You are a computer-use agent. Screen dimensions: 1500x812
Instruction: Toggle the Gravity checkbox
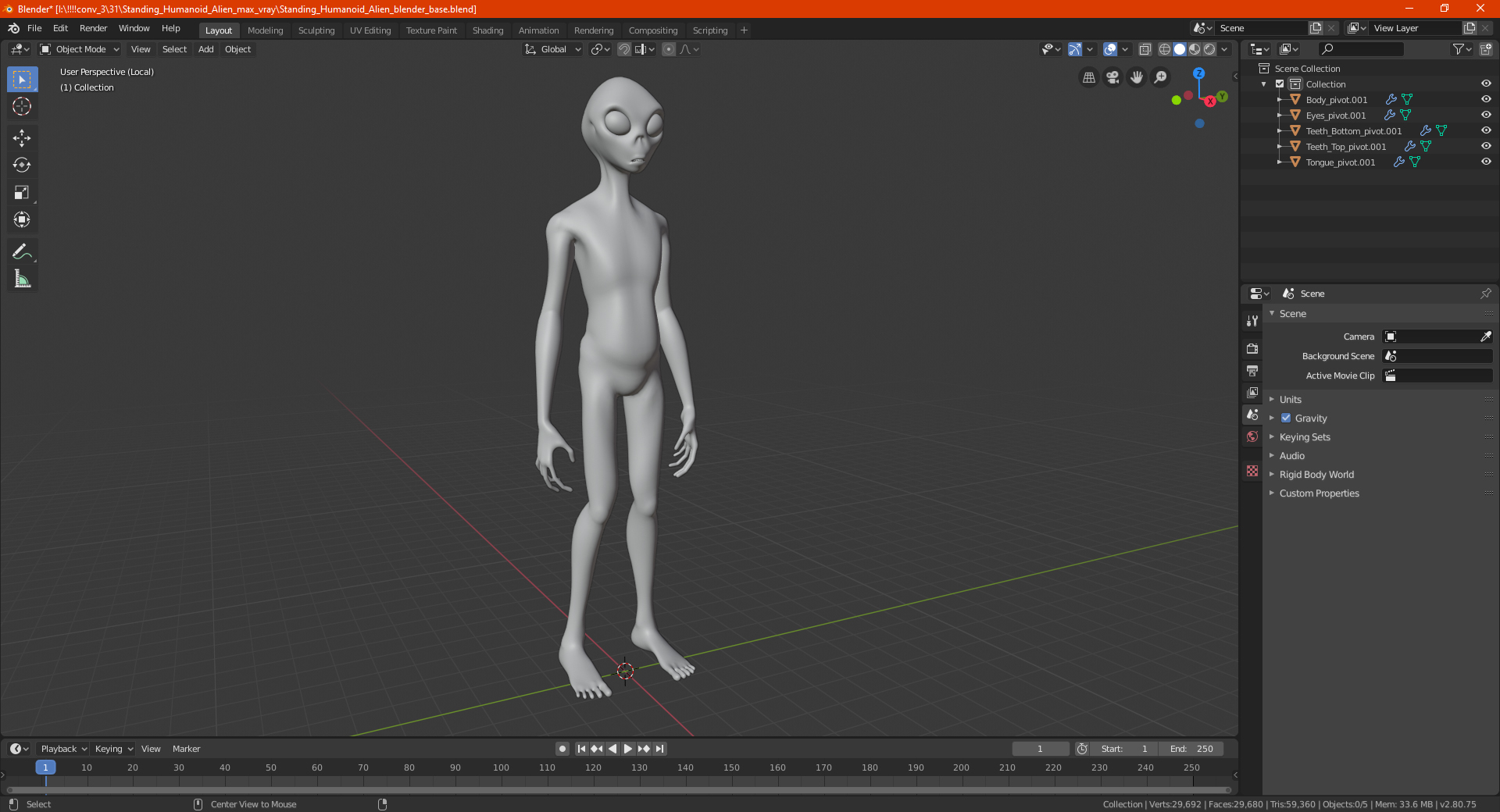(1286, 418)
